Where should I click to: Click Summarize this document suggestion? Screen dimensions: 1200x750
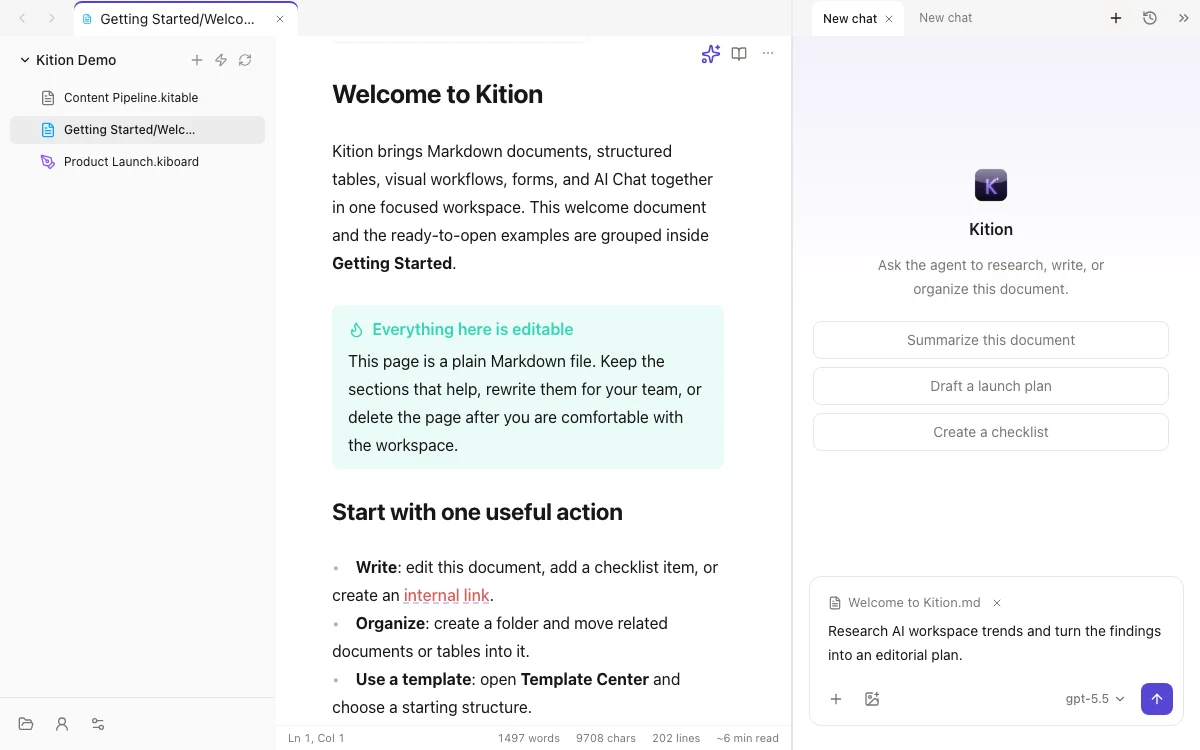pos(991,340)
